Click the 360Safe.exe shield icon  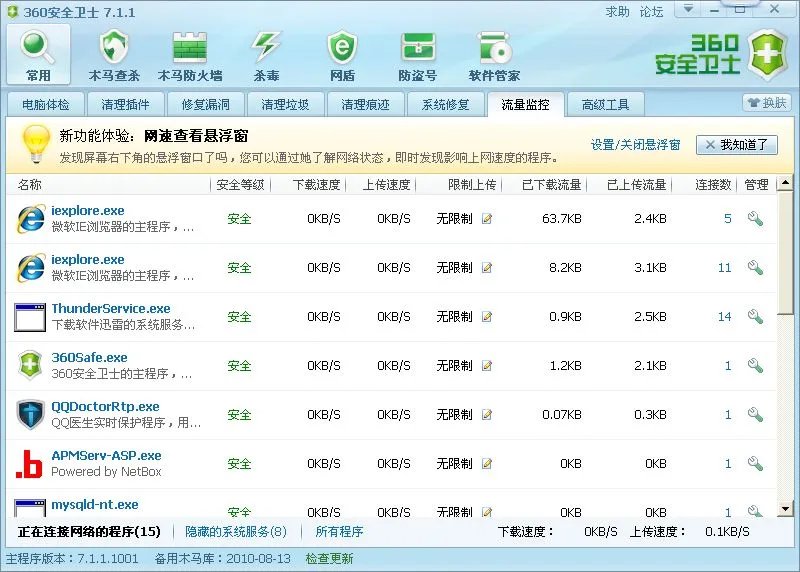pos(30,365)
